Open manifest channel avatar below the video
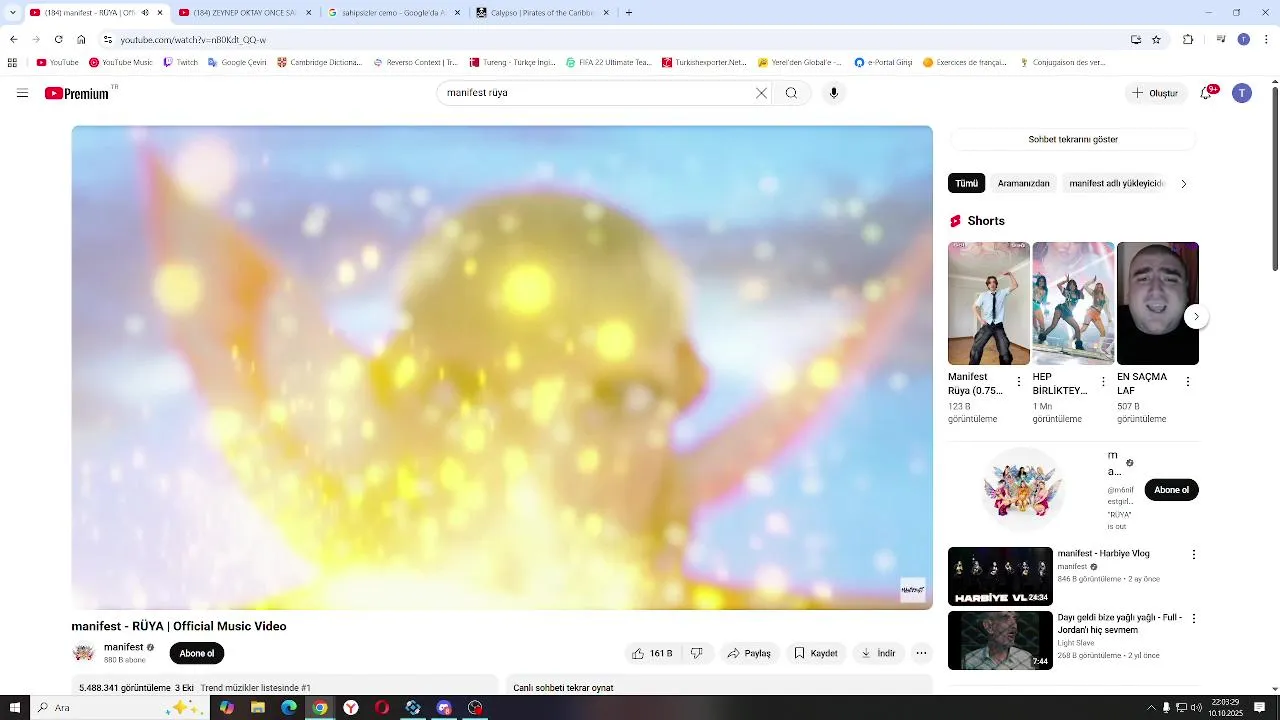The height and width of the screenshot is (720, 1280). (84, 653)
